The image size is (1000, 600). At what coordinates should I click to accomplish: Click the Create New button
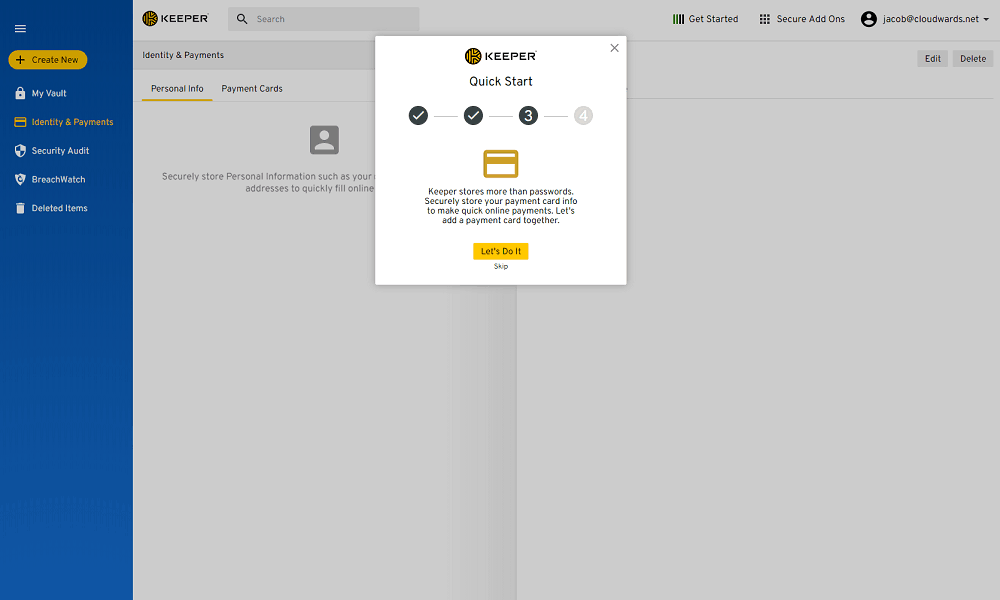tap(48, 60)
